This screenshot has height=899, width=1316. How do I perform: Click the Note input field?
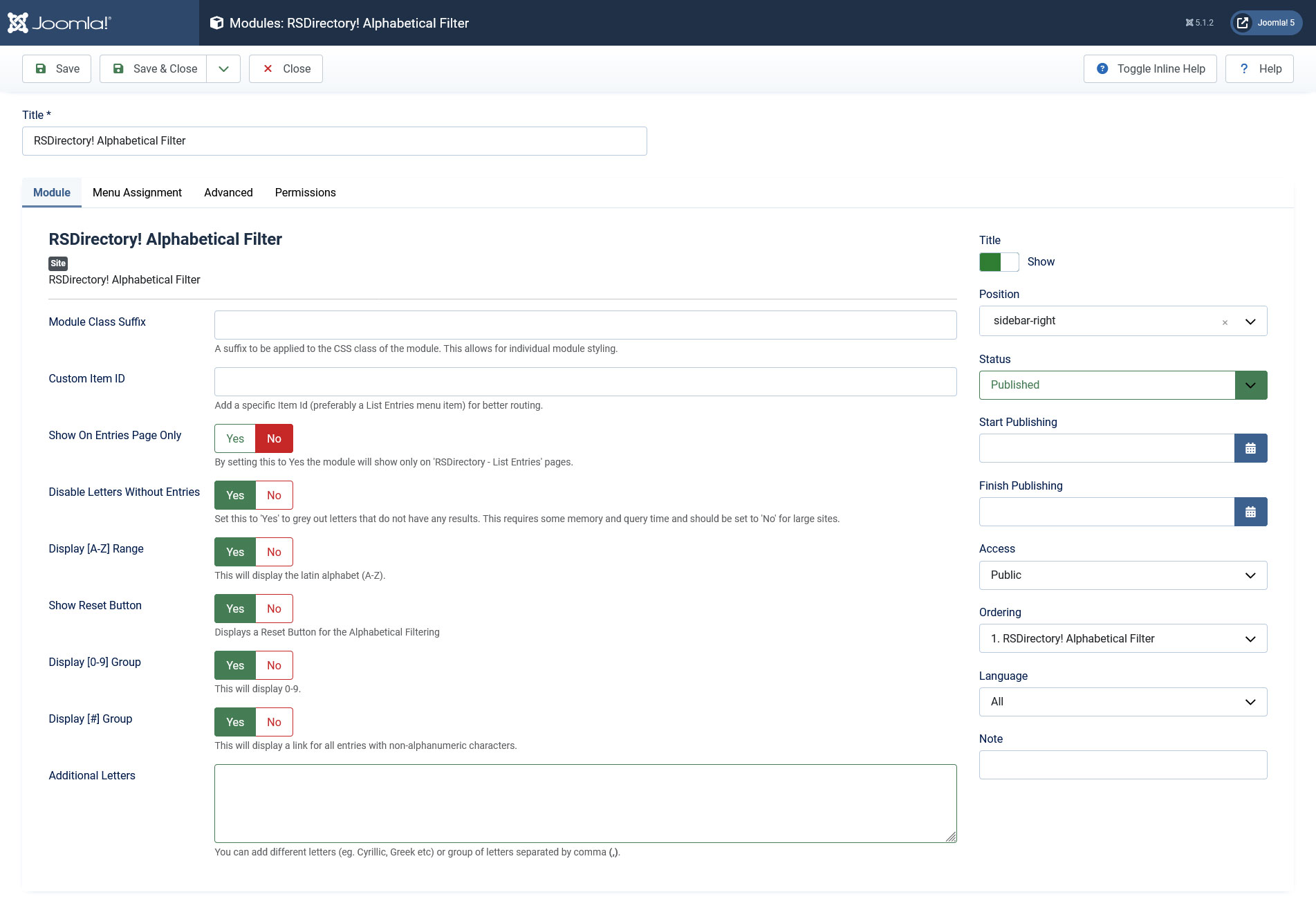[1123, 765]
